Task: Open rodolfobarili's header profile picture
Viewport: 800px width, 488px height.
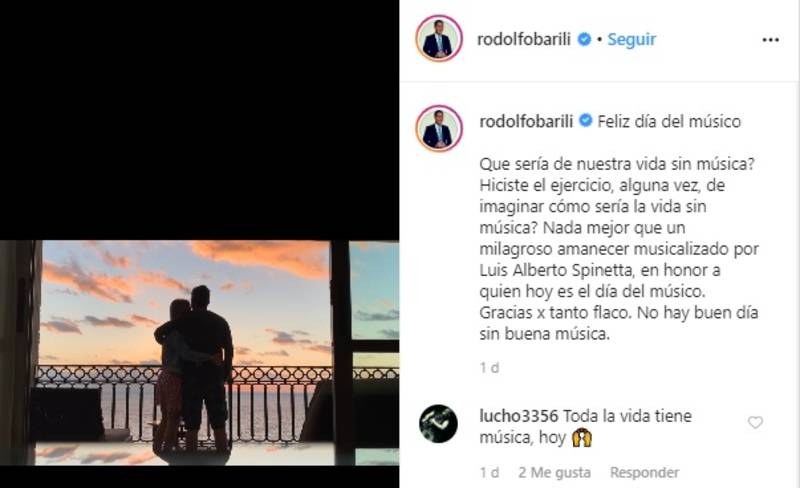Action: coord(438,38)
